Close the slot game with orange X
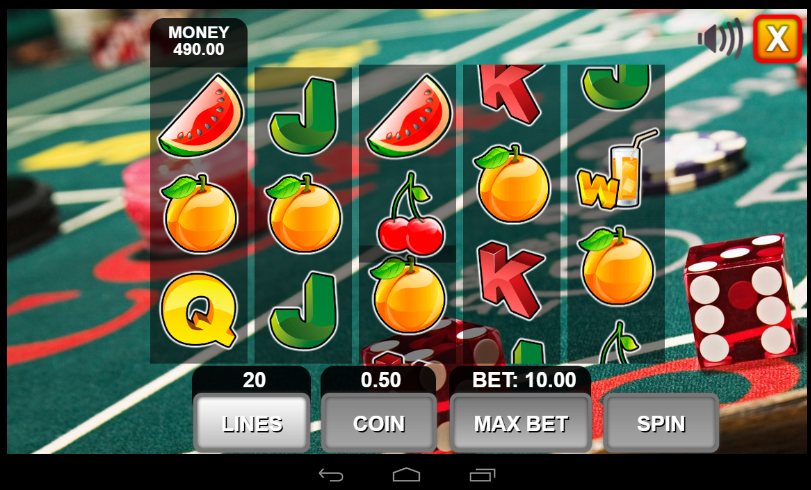 pyautogui.click(x=777, y=39)
